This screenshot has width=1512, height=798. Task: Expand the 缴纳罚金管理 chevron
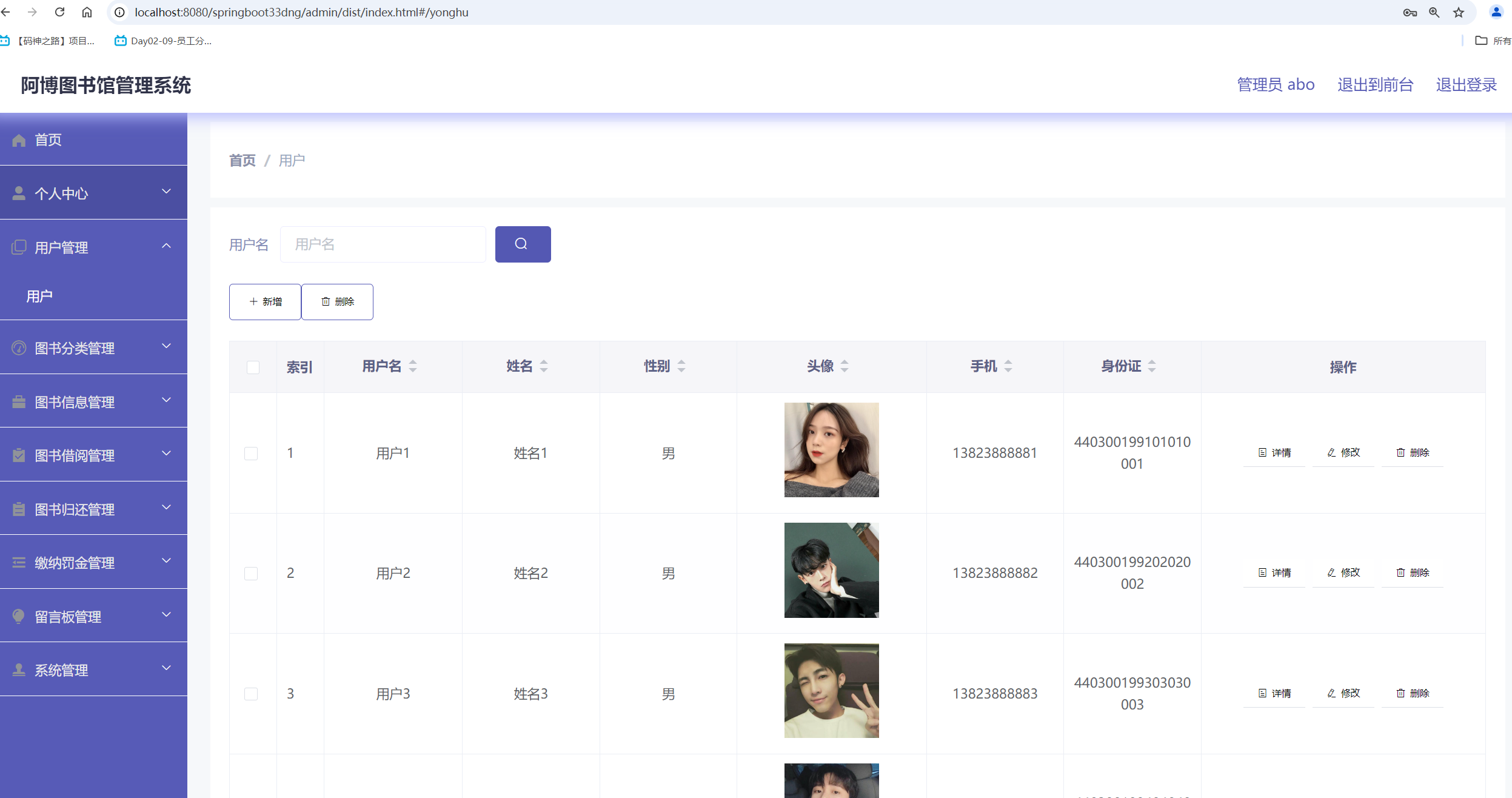click(x=167, y=561)
